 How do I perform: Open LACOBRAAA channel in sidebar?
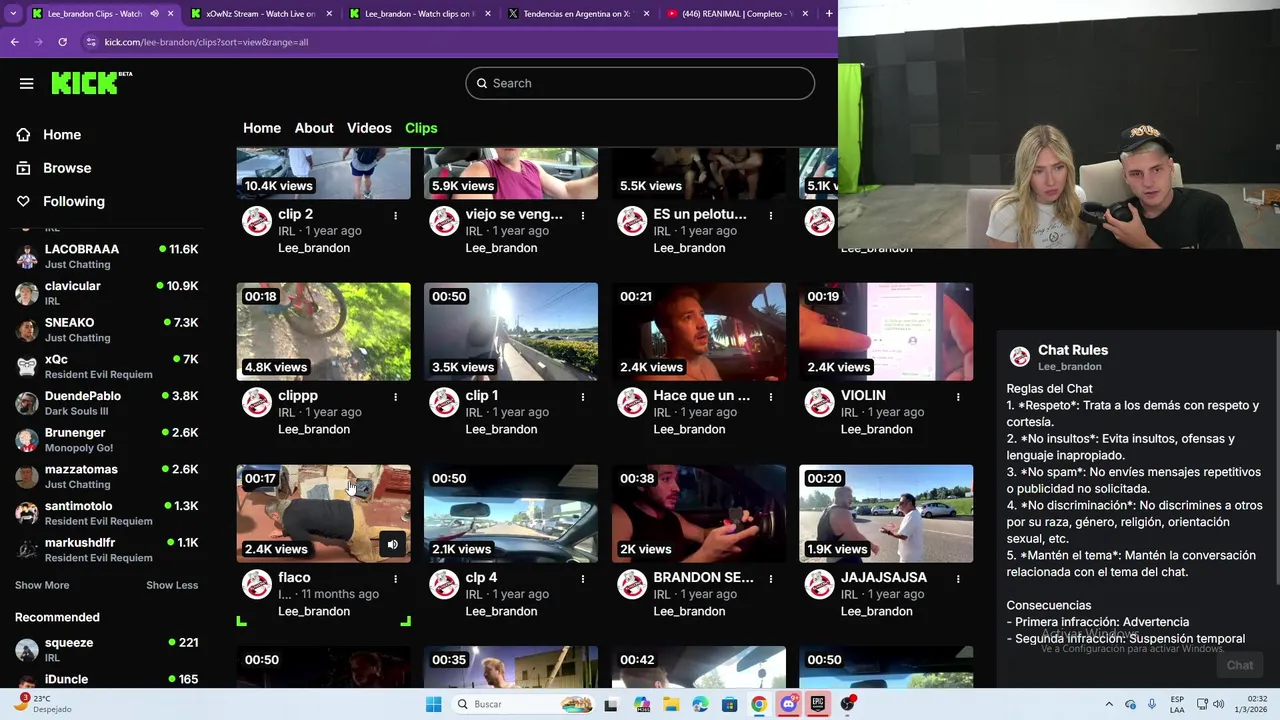click(107, 256)
